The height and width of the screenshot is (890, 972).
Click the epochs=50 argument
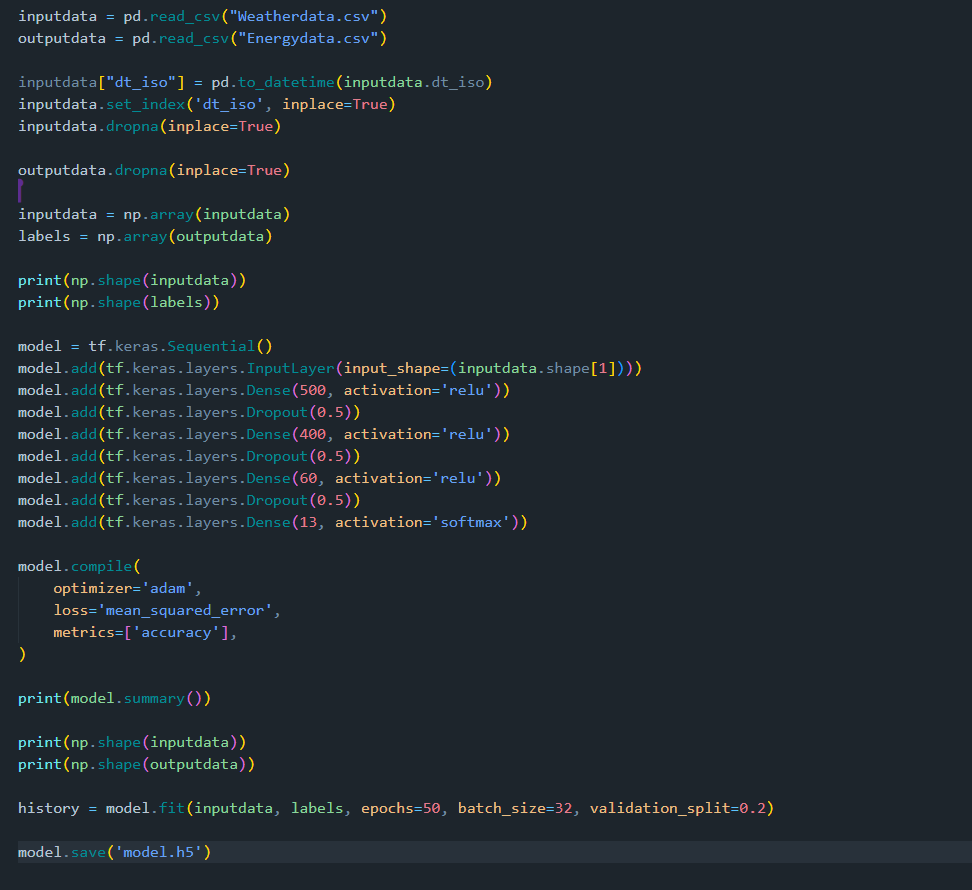pos(400,809)
